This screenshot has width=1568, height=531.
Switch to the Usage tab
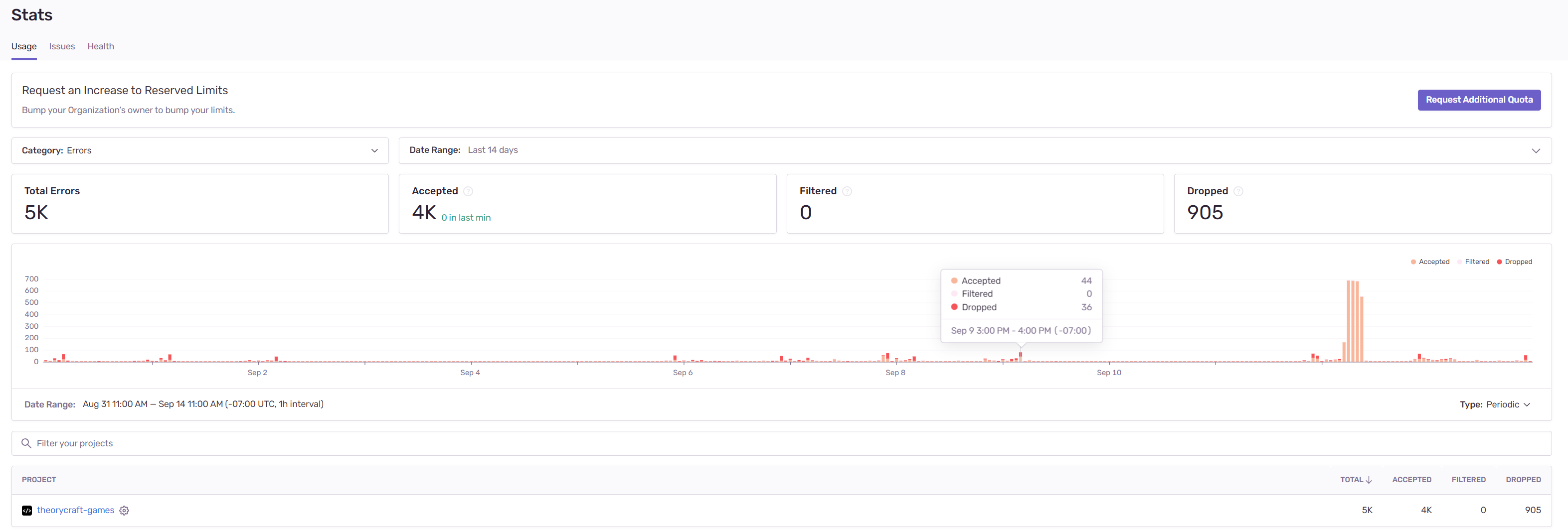coord(24,46)
